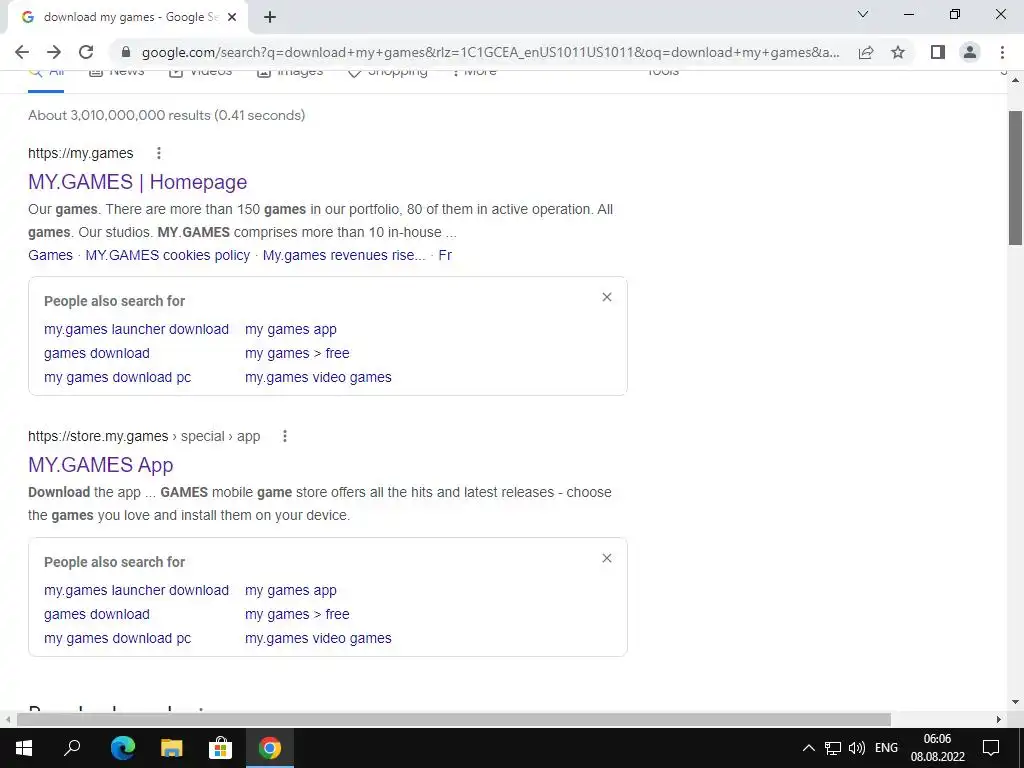Image resolution: width=1024 pixels, height=768 pixels.
Task: Open Chrome's three-dot menu
Action: click(1002, 52)
